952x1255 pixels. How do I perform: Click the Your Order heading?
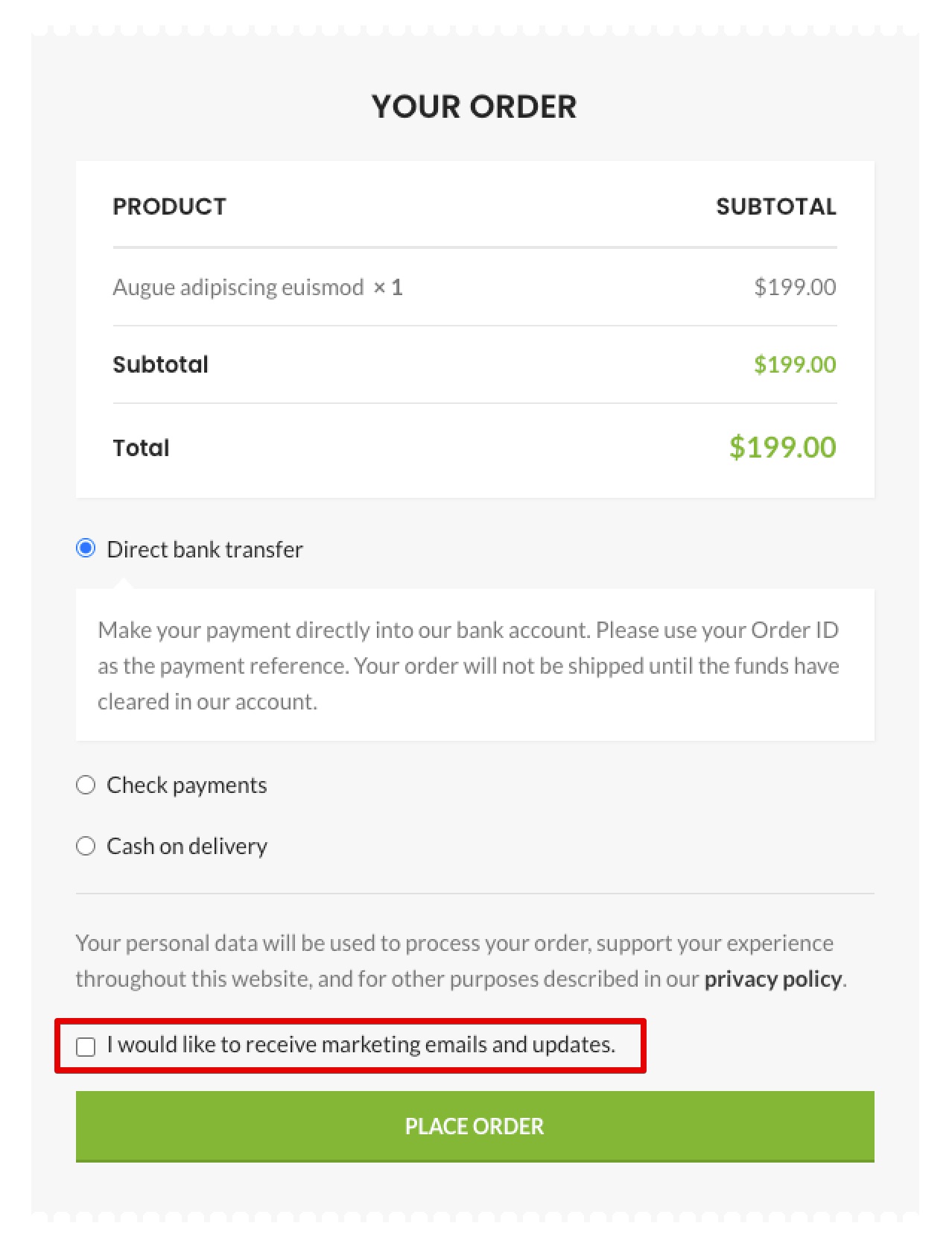(x=475, y=107)
